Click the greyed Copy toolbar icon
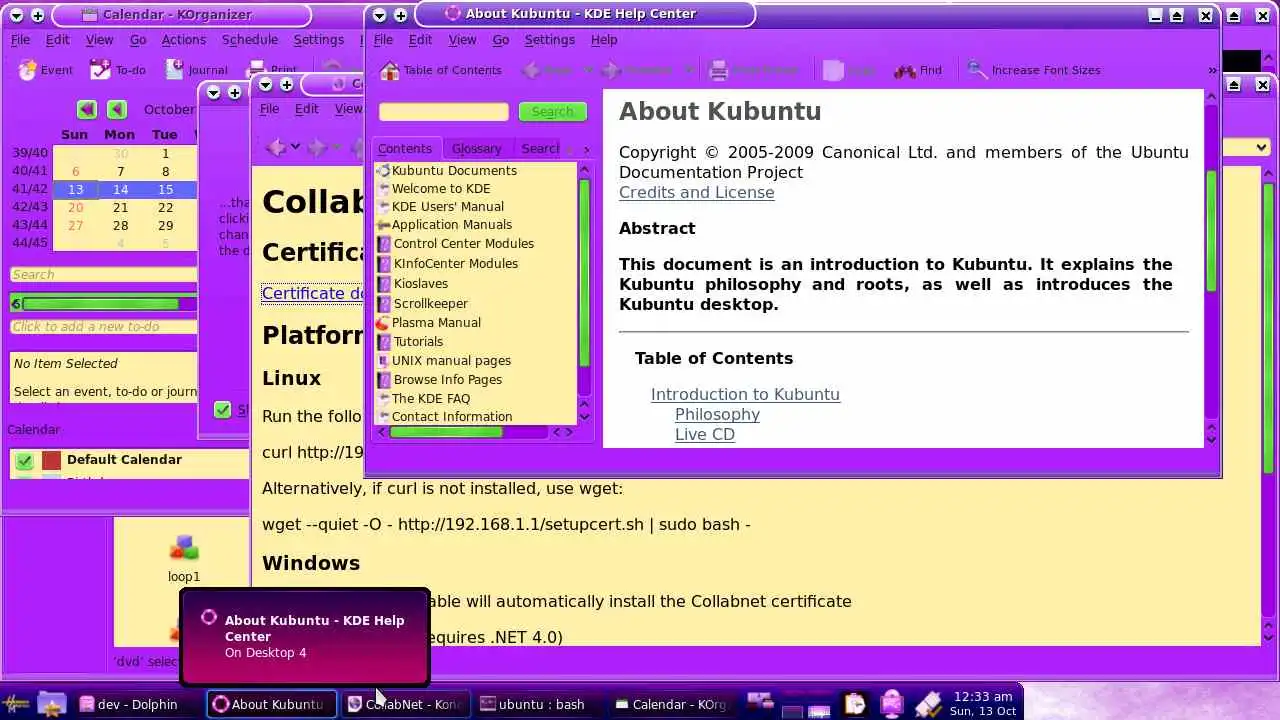 833,70
